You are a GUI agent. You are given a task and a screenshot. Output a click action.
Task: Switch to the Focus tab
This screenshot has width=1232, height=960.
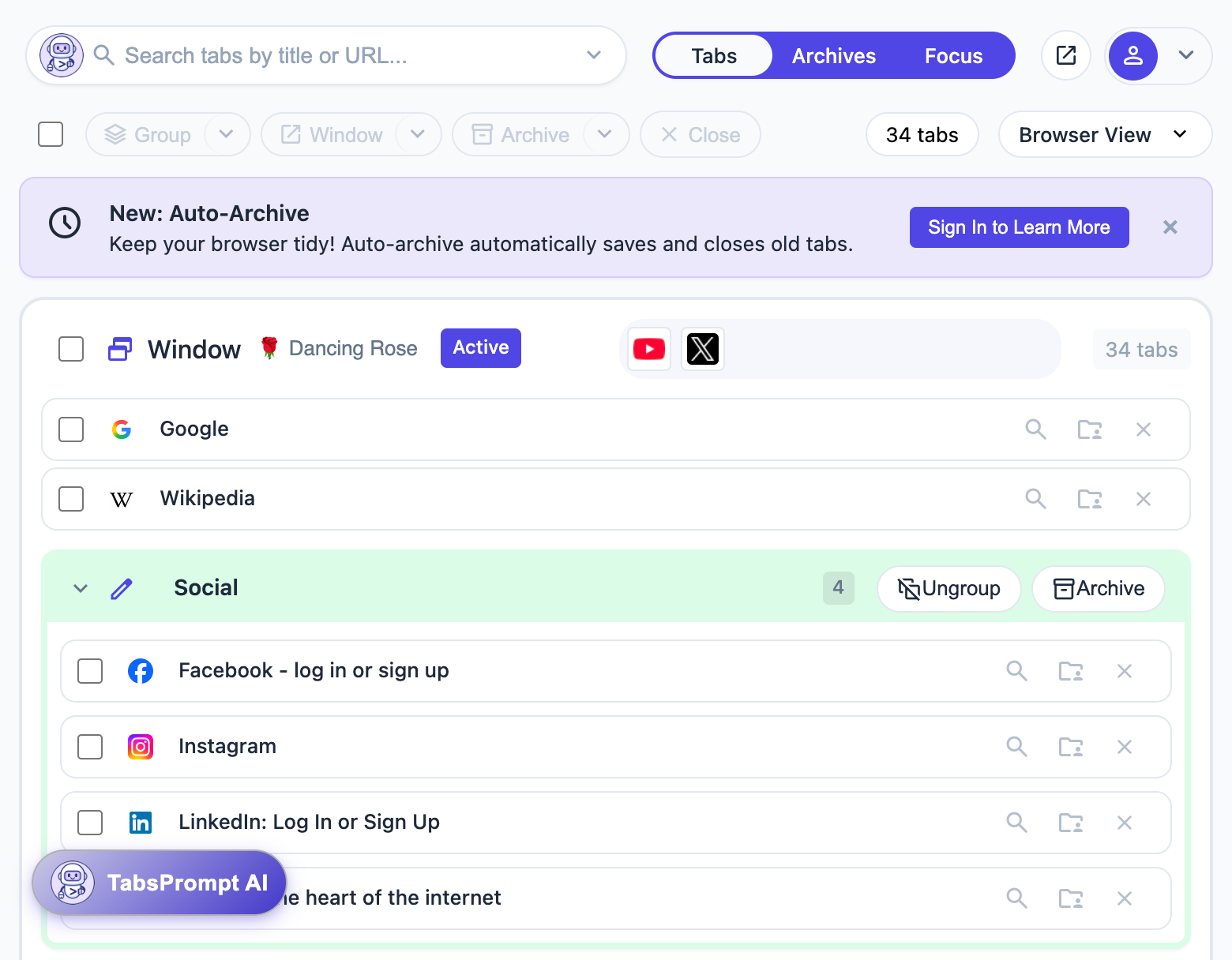953,56
